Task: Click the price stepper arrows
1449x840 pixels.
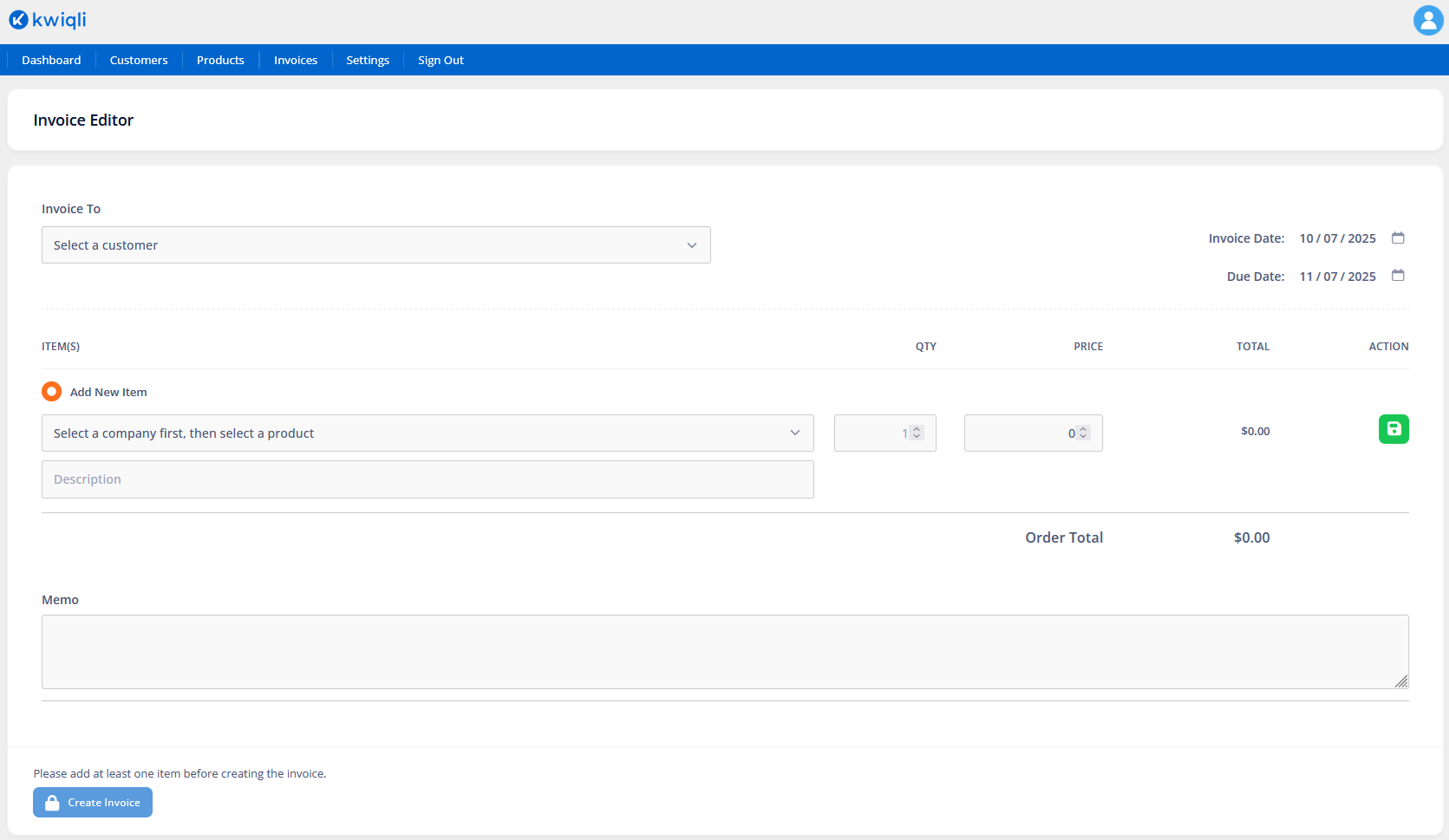Action: pos(1083,433)
